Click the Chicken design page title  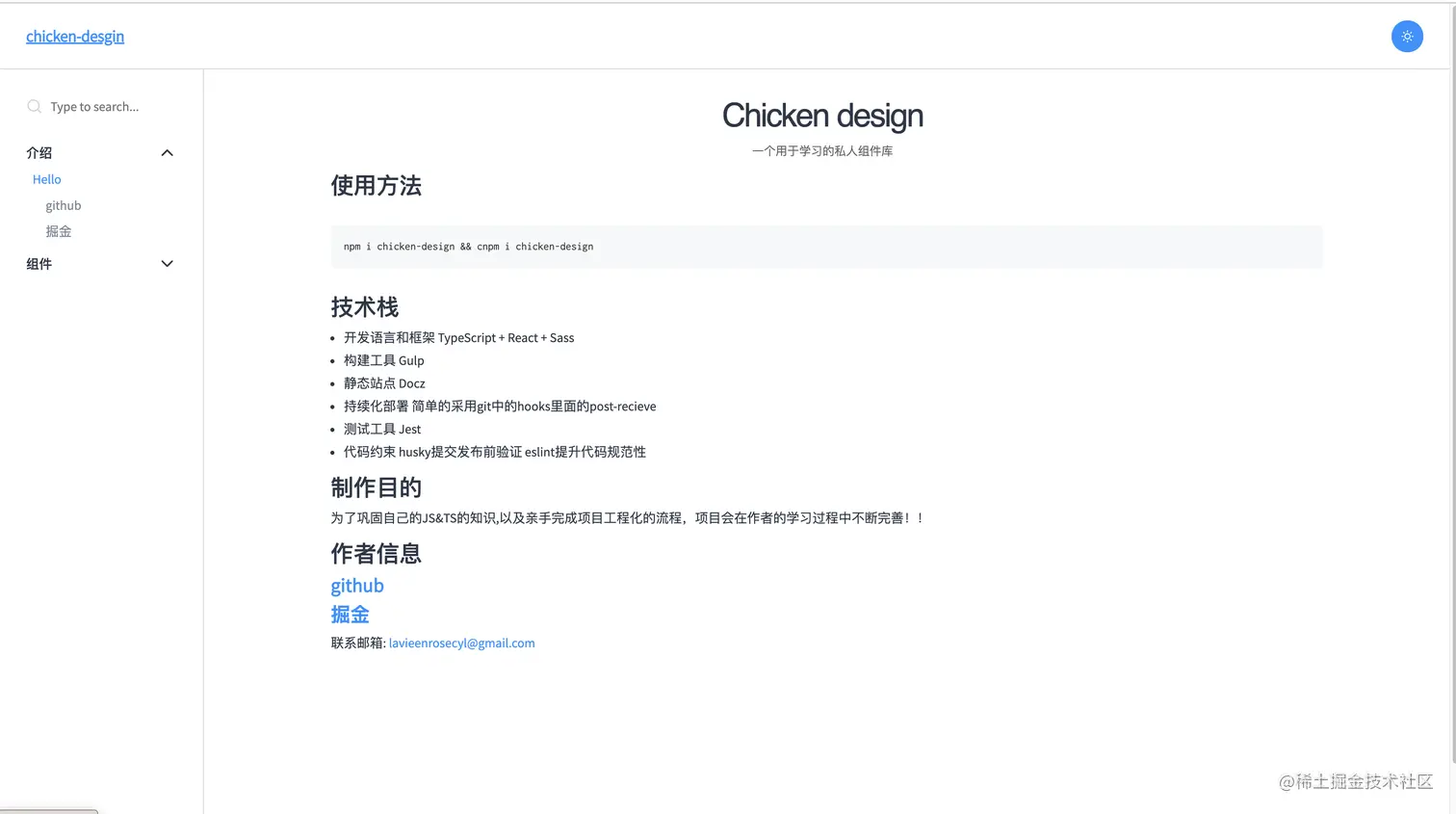click(822, 116)
